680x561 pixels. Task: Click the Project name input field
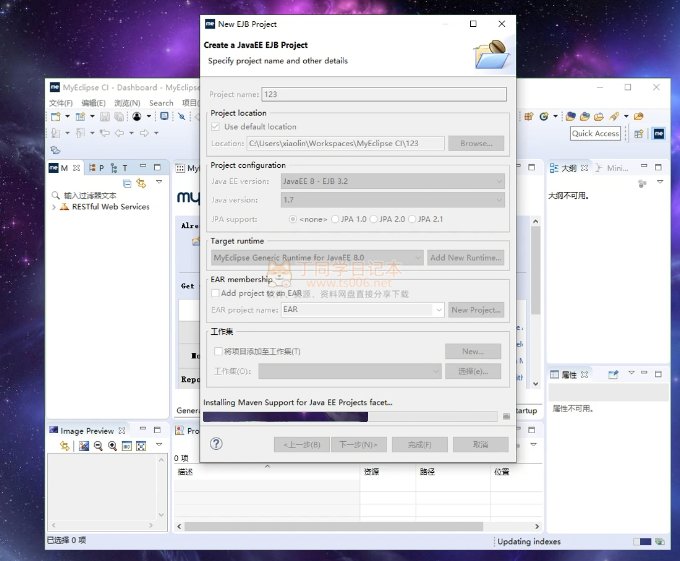(383, 94)
